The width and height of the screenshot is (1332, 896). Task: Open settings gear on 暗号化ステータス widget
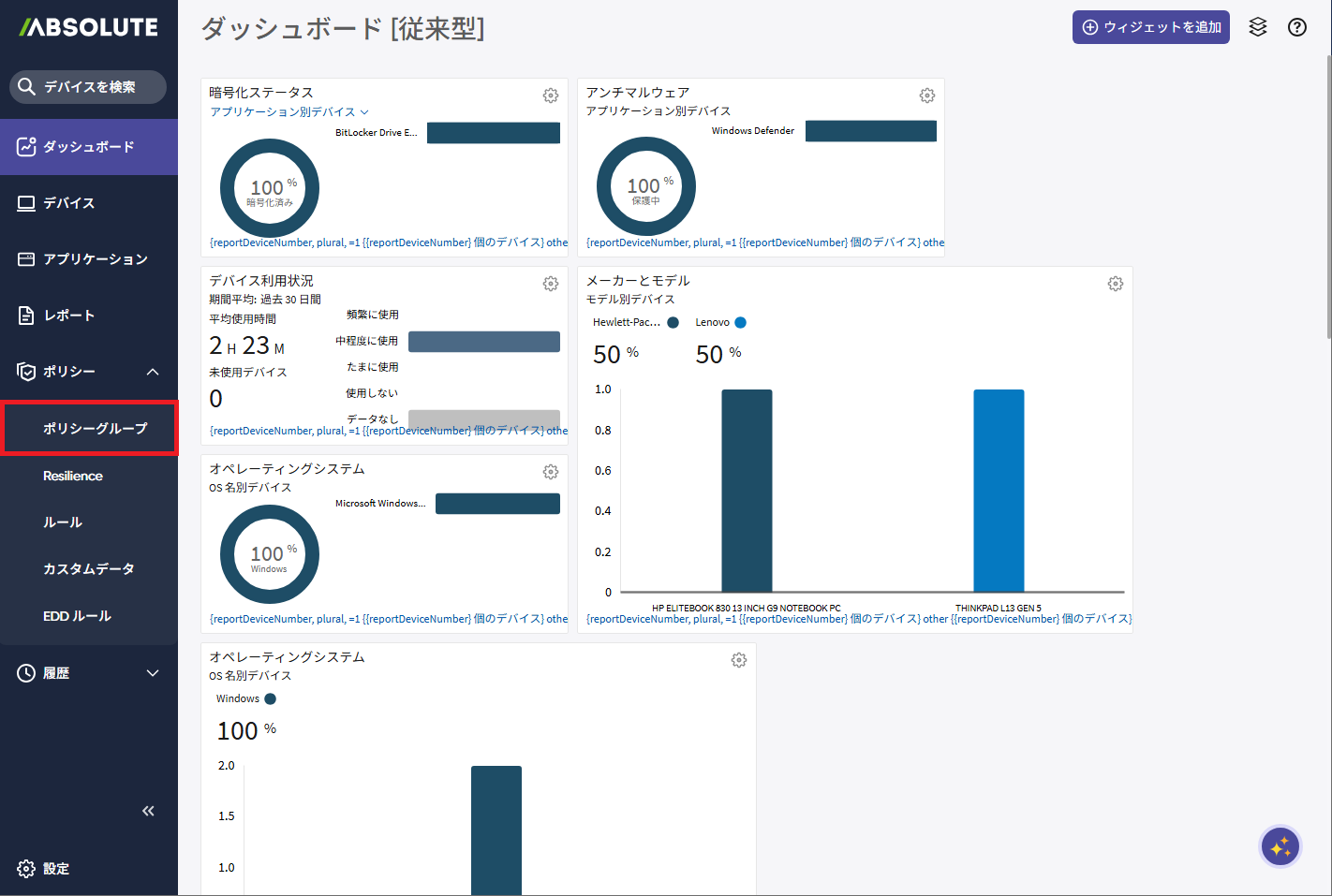tap(551, 95)
